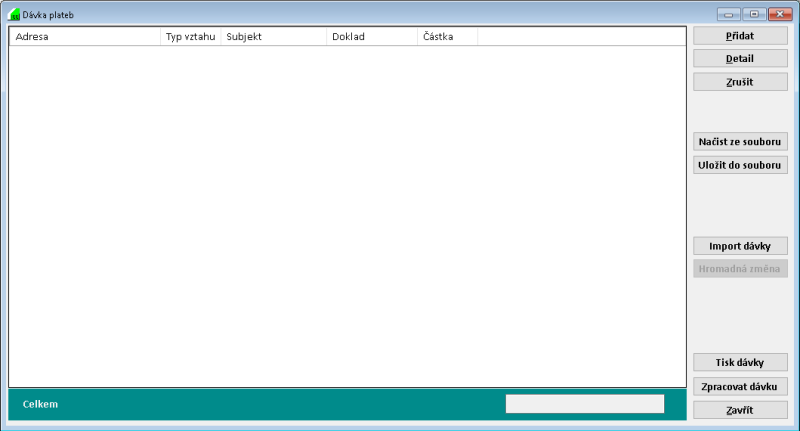Save batch via Uložit do souboru
Image resolution: width=800 pixels, height=431 pixels.
[x=740, y=165]
